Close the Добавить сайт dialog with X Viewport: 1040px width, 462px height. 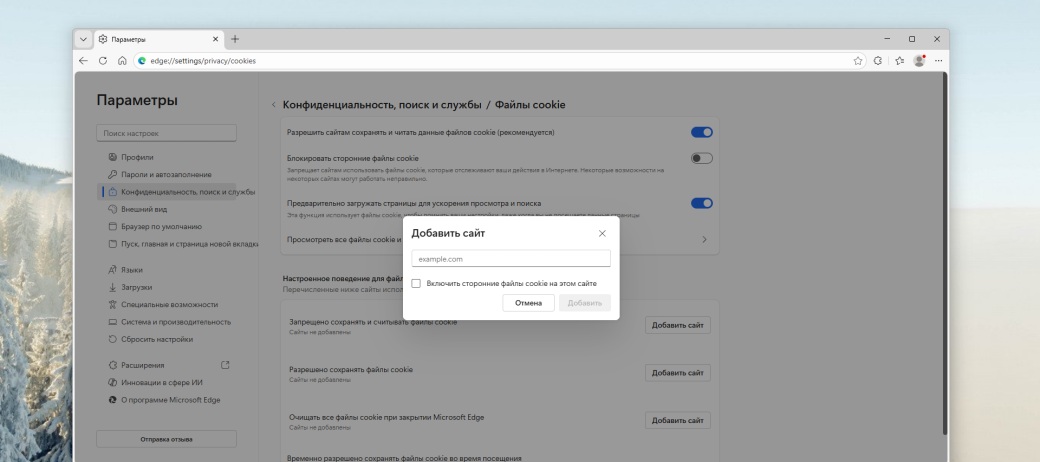pyautogui.click(x=602, y=233)
